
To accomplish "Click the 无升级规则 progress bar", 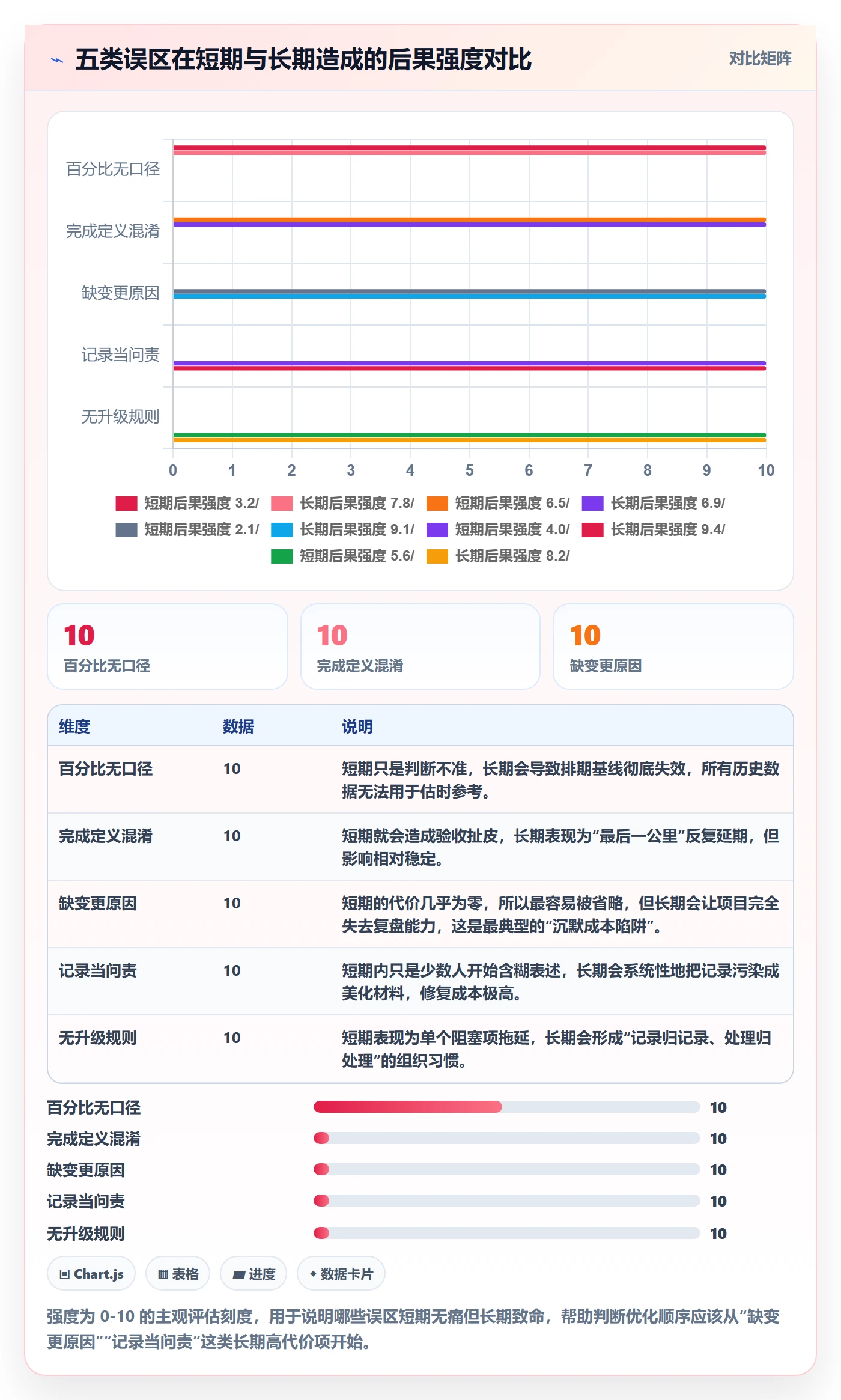I will pos(507,1233).
